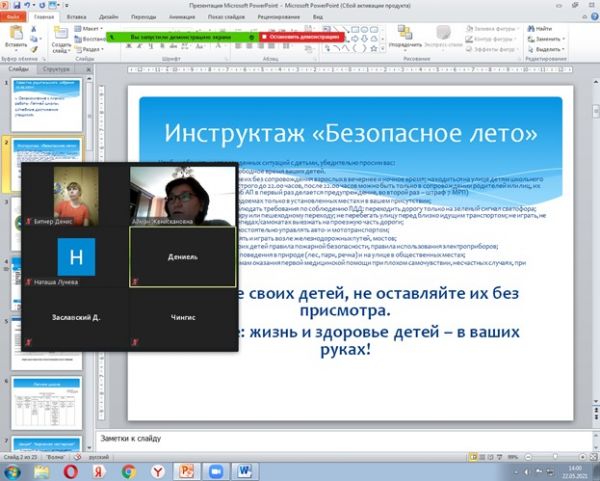This screenshot has height=481, width=600.
Task: Click the Файл button in ribbon
Action: [x=14, y=18]
